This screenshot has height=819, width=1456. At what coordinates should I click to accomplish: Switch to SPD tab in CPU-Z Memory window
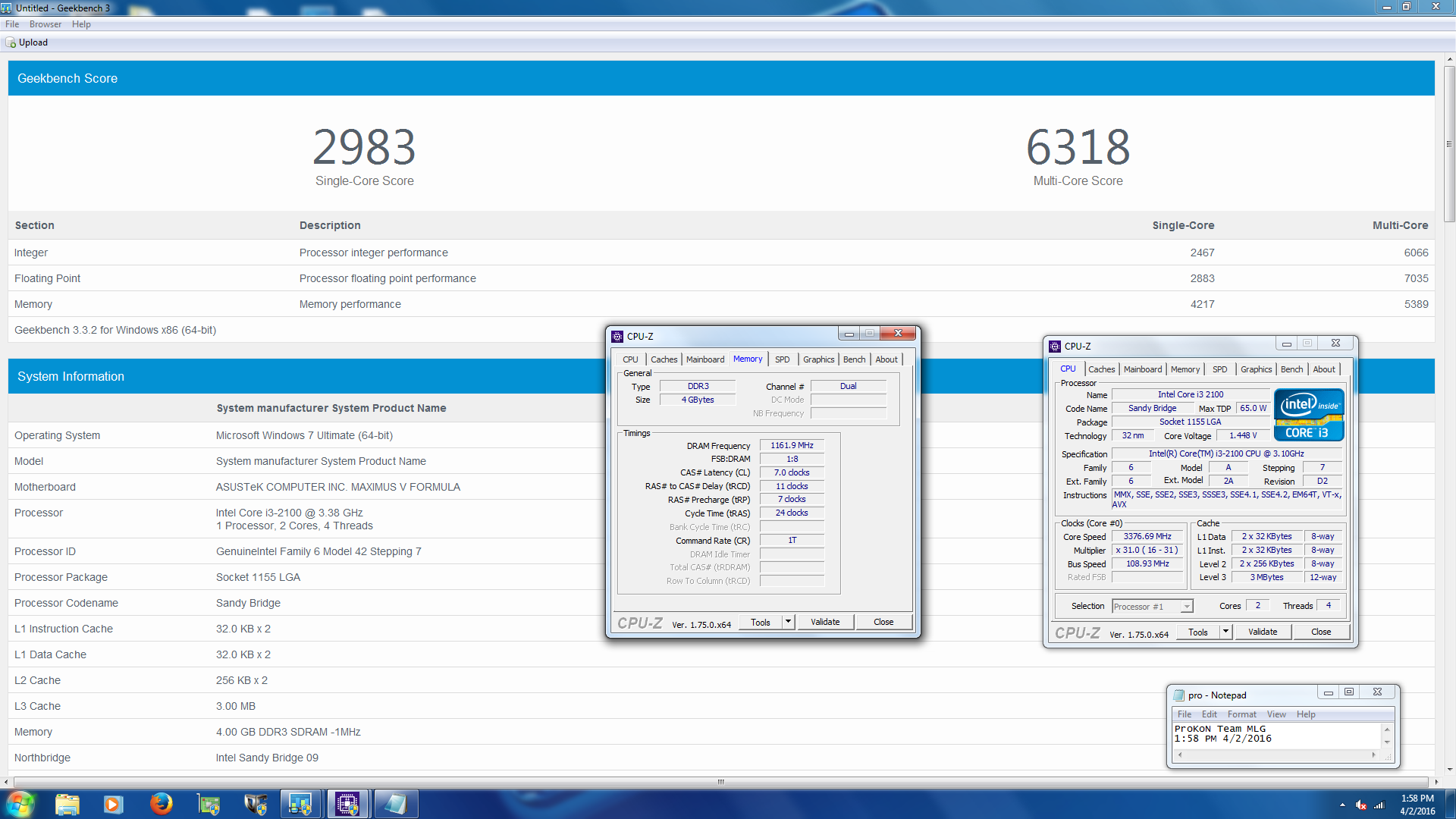coord(782,359)
